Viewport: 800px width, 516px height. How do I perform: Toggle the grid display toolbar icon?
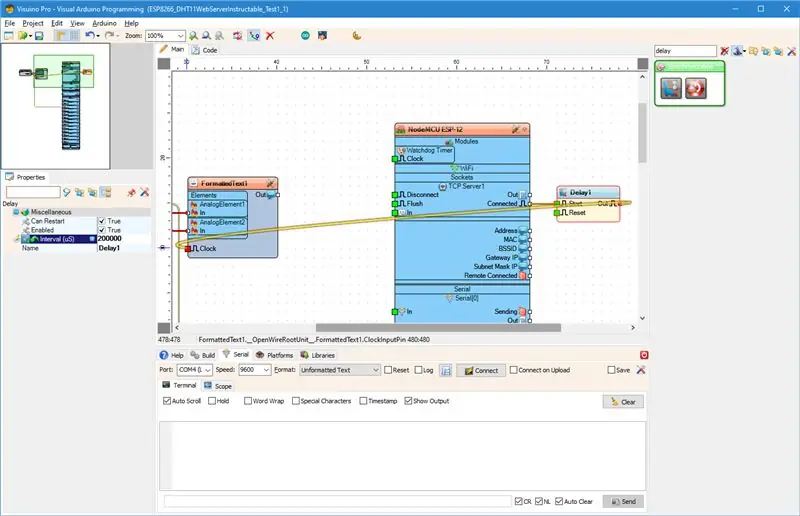[x=74, y=36]
